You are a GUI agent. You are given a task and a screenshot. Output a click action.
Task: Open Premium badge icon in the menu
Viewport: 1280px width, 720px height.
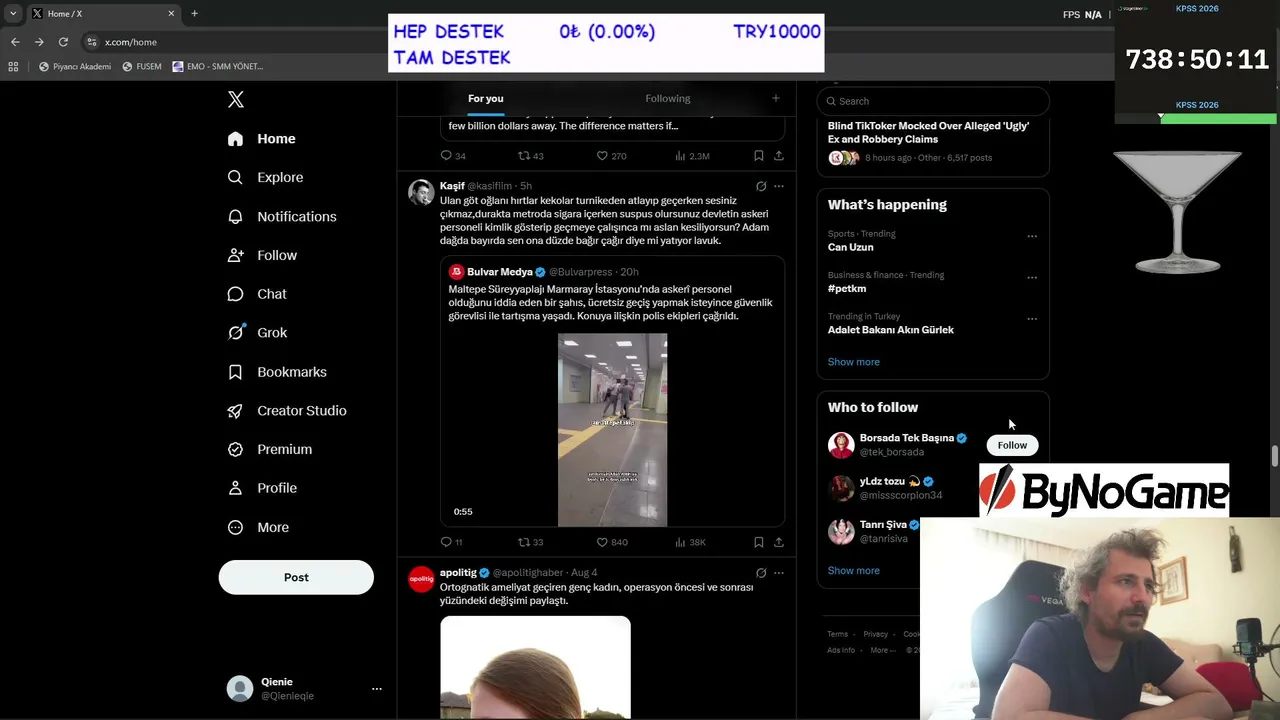point(235,450)
